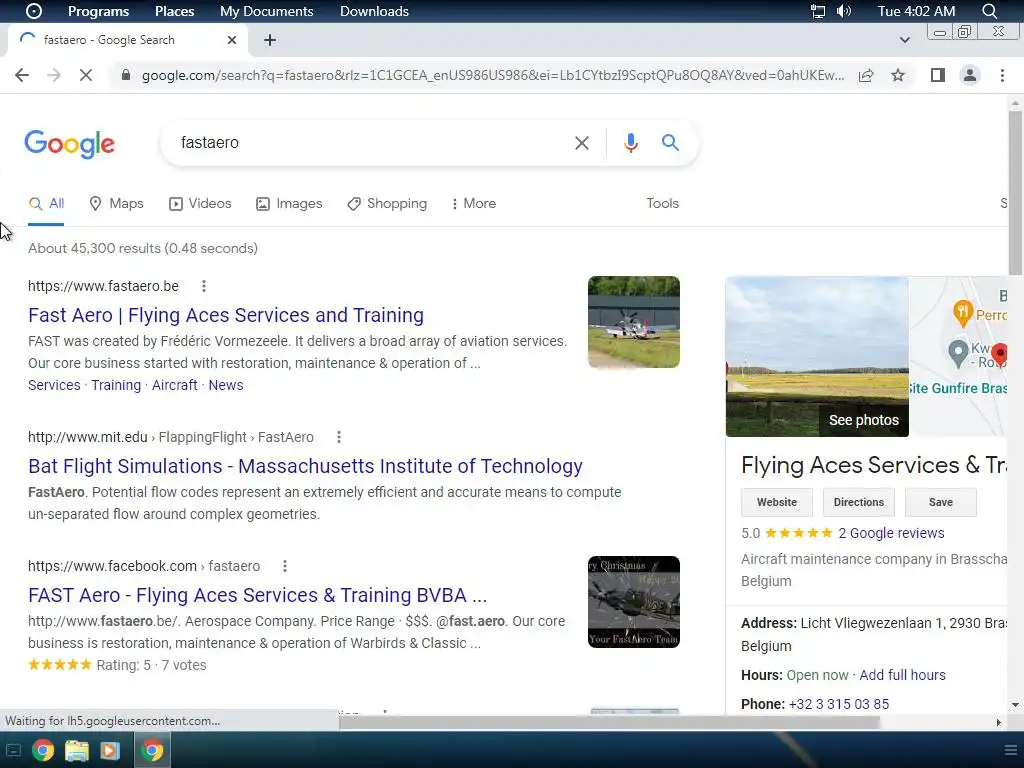This screenshot has width=1024, height=768.
Task: Click the share page icon in address bar
Action: (x=866, y=75)
